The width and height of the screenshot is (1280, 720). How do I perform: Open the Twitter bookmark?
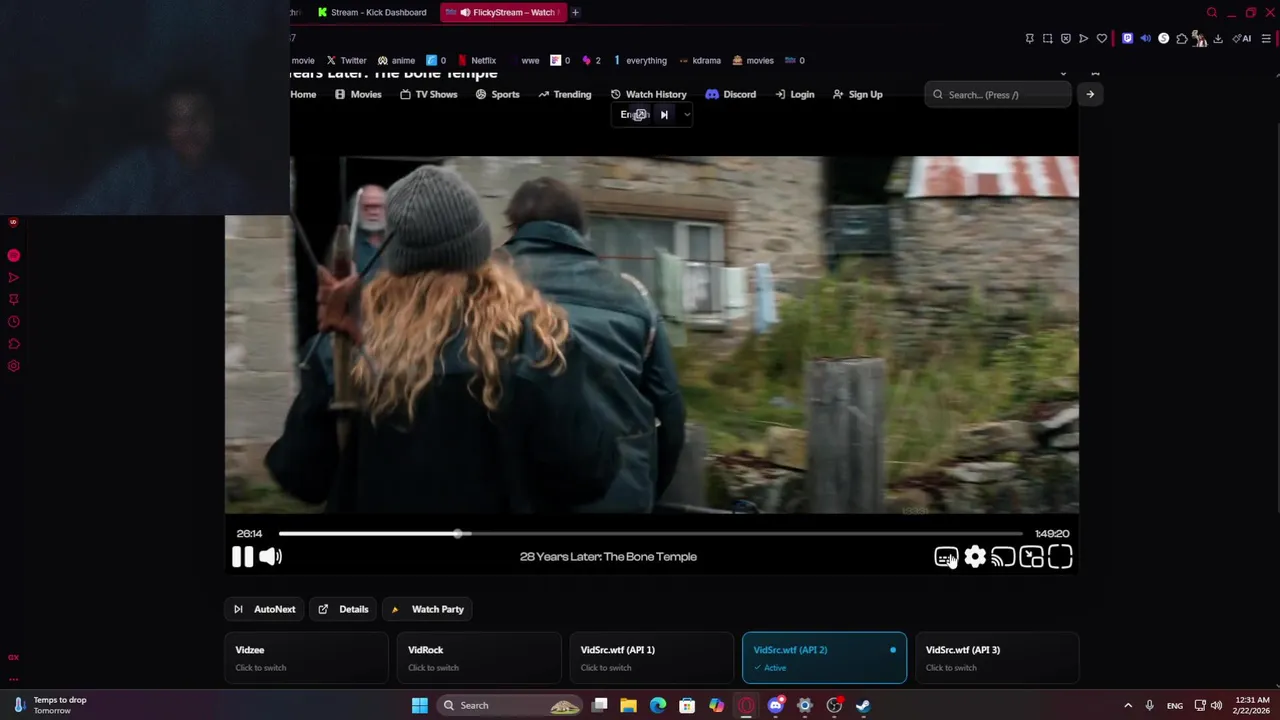pyautogui.click(x=346, y=60)
